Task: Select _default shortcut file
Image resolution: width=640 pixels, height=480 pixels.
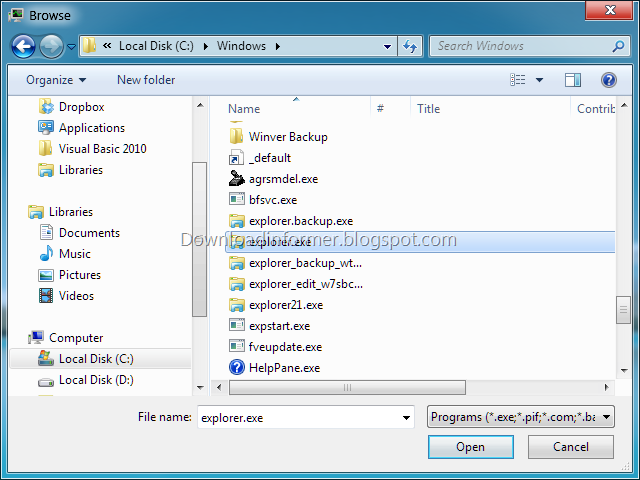Action: click(x=260, y=158)
